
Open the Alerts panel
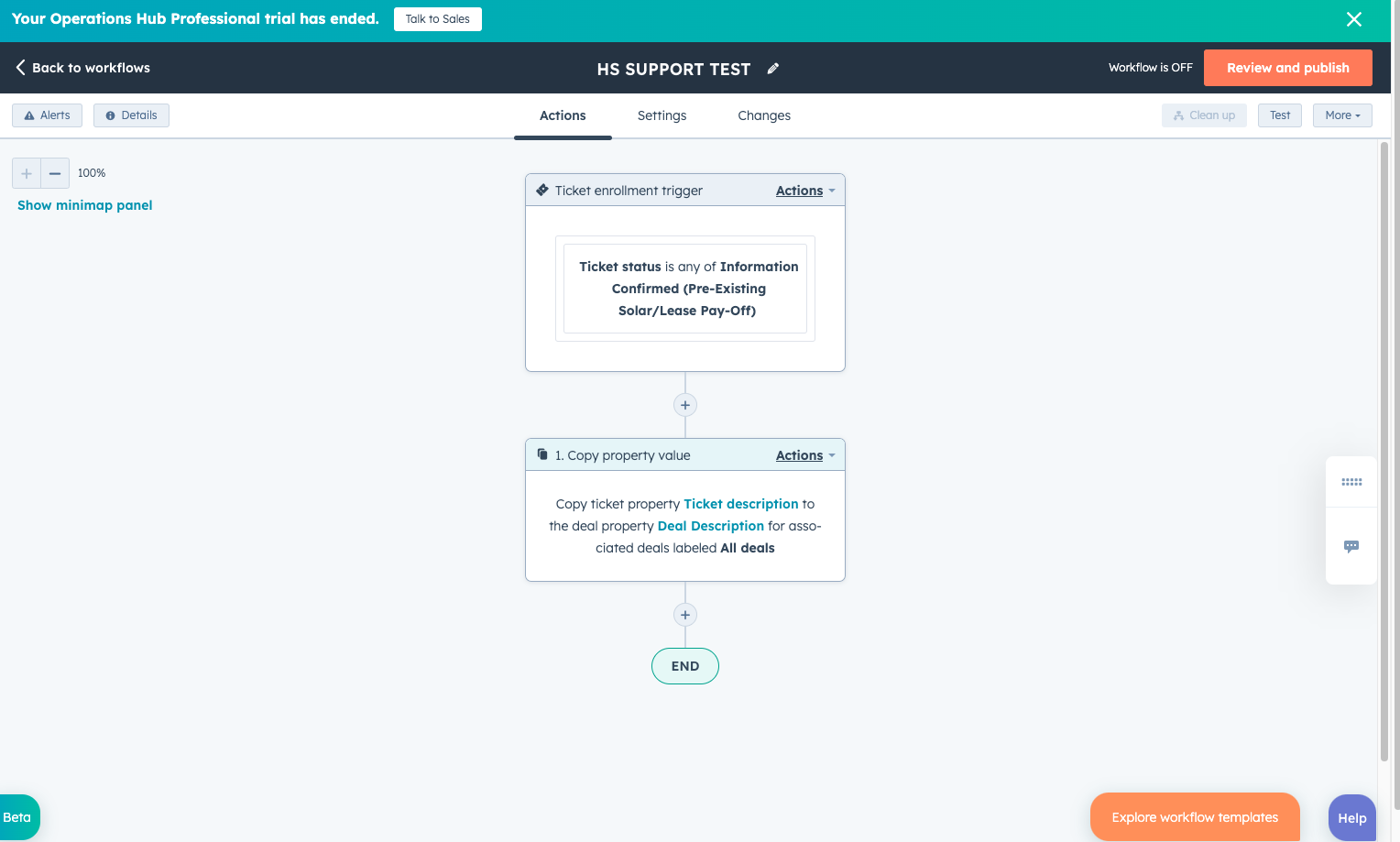tap(47, 115)
